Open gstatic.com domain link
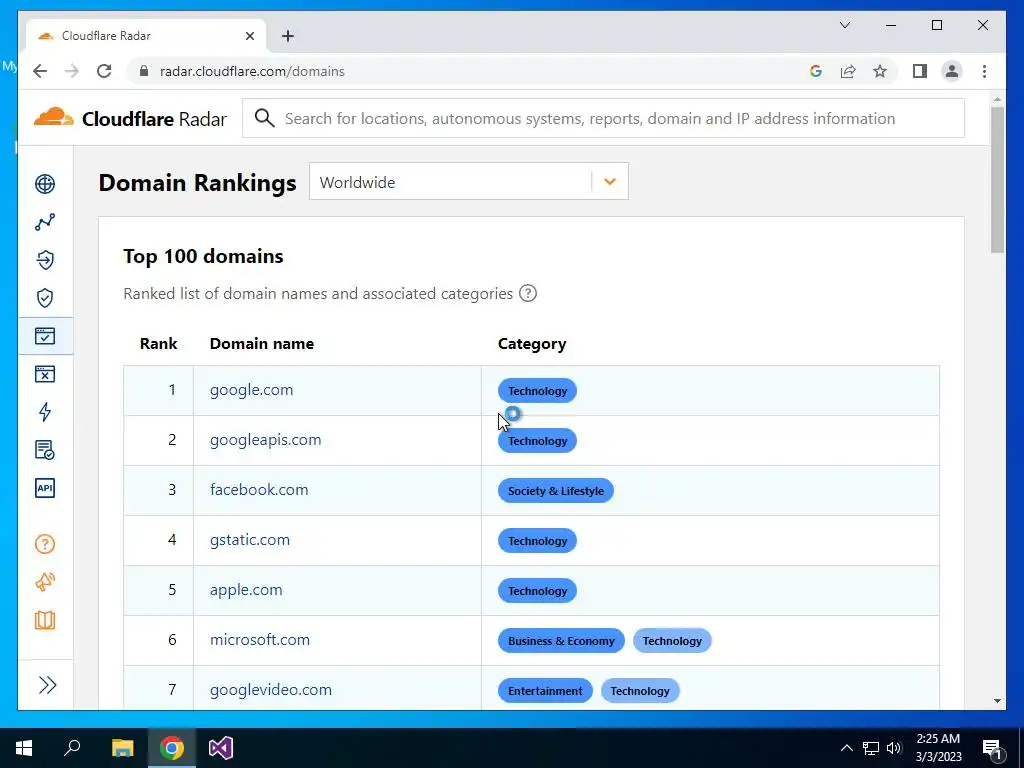The image size is (1024, 768). pyautogui.click(x=249, y=540)
